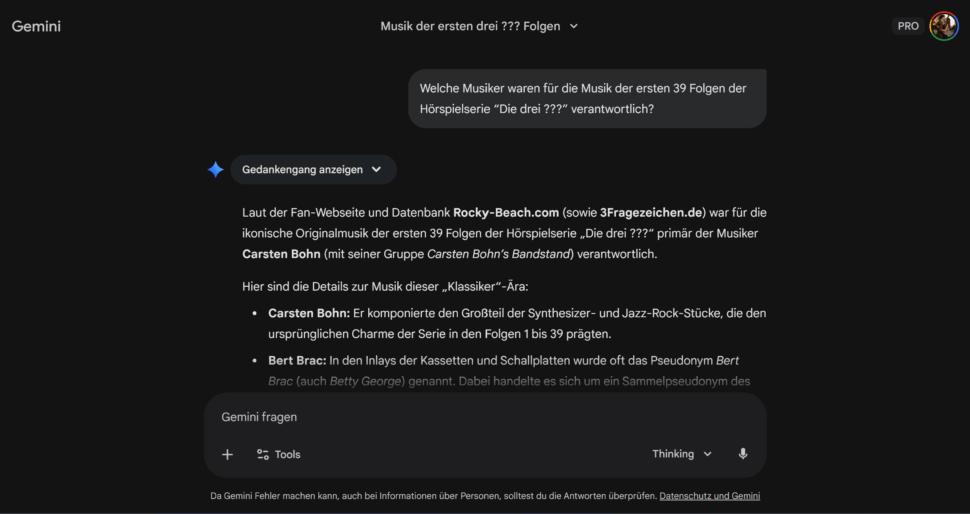This screenshot has height=514, width=970.
Task: Click the Tools sliders icon
Action: (x=262, y=454)
